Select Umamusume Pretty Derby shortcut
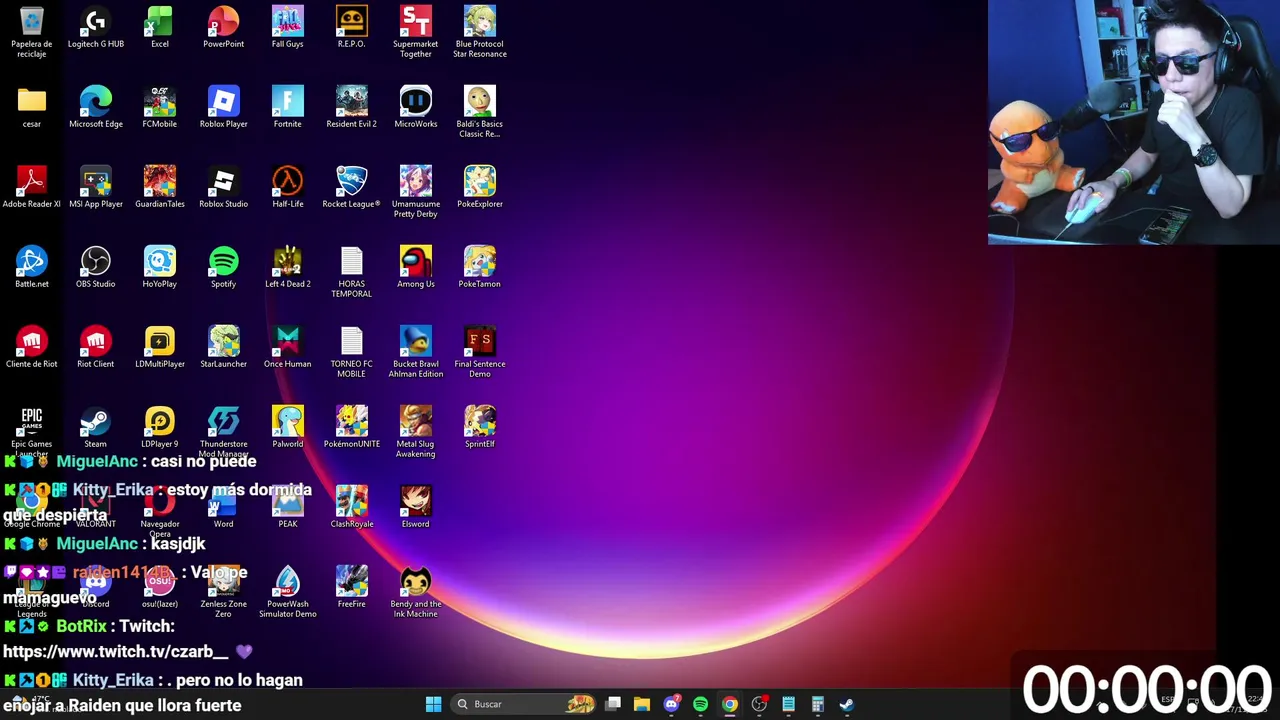 point(415,192)
